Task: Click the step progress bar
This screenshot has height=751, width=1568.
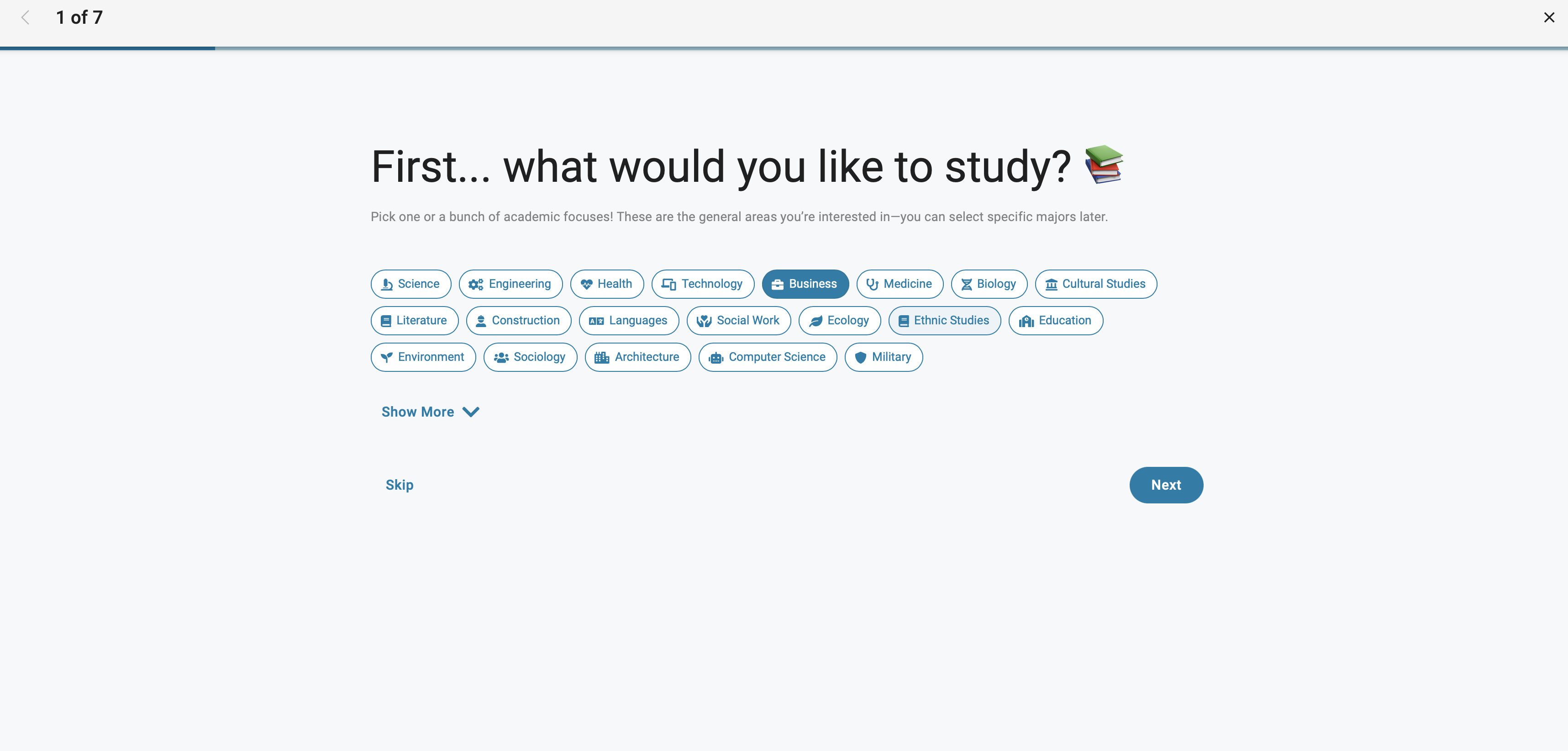Action: [784, 48]
